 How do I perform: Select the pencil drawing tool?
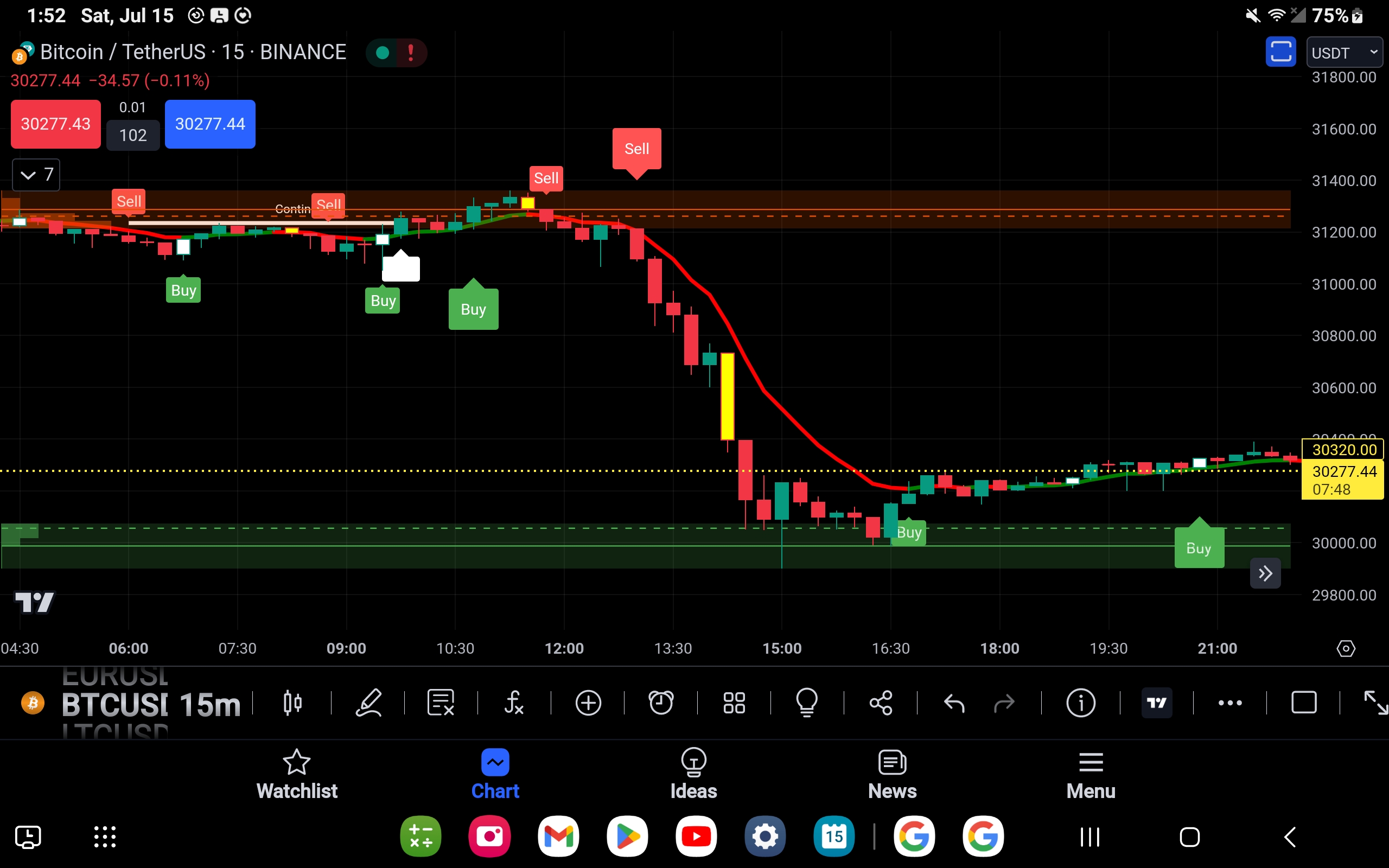pos(368,703)
